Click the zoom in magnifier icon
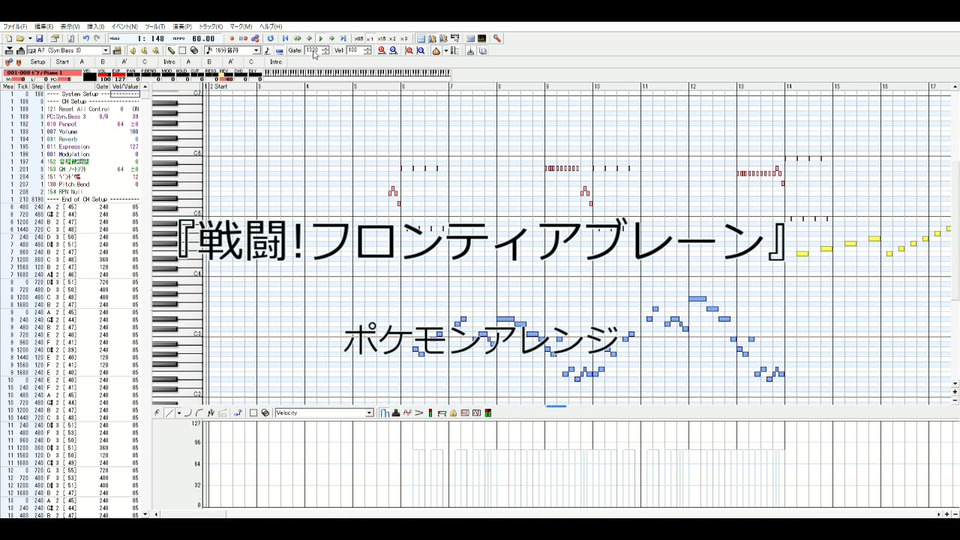Viewport: 960px width, 540px height. [381, 51]
